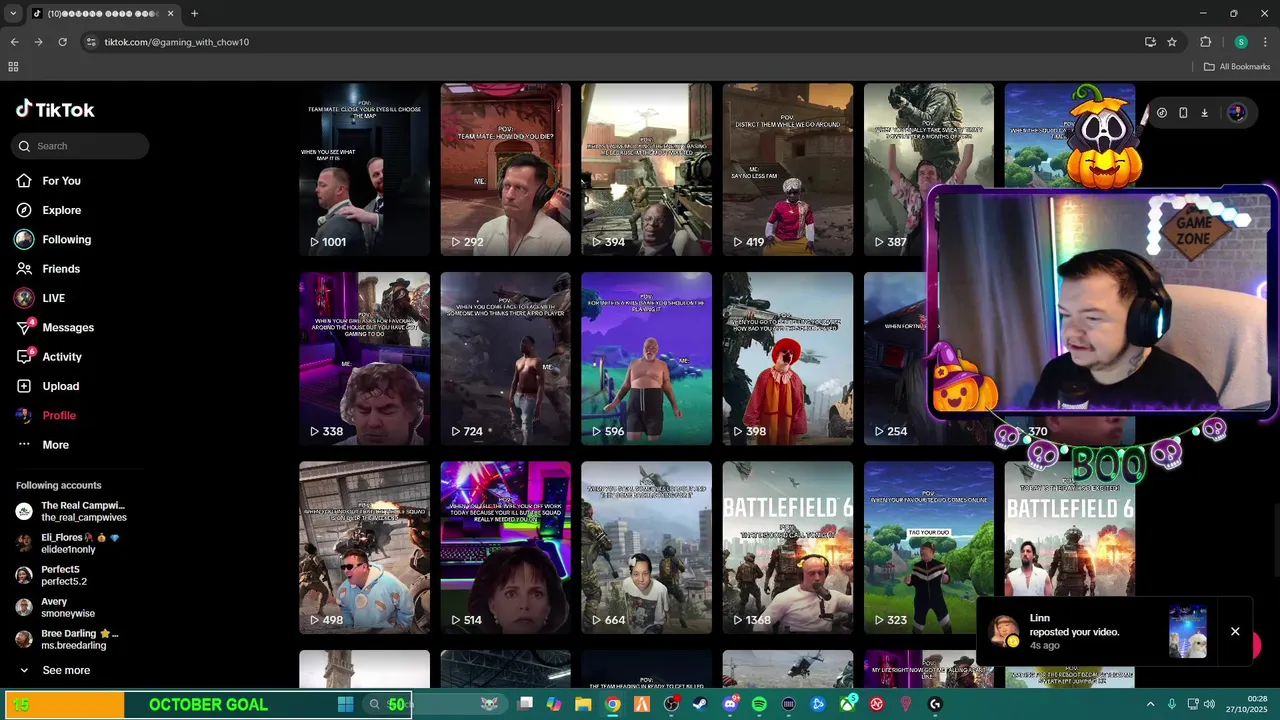Open video with 292 views

pyautogui.click(x=505, y=170)
